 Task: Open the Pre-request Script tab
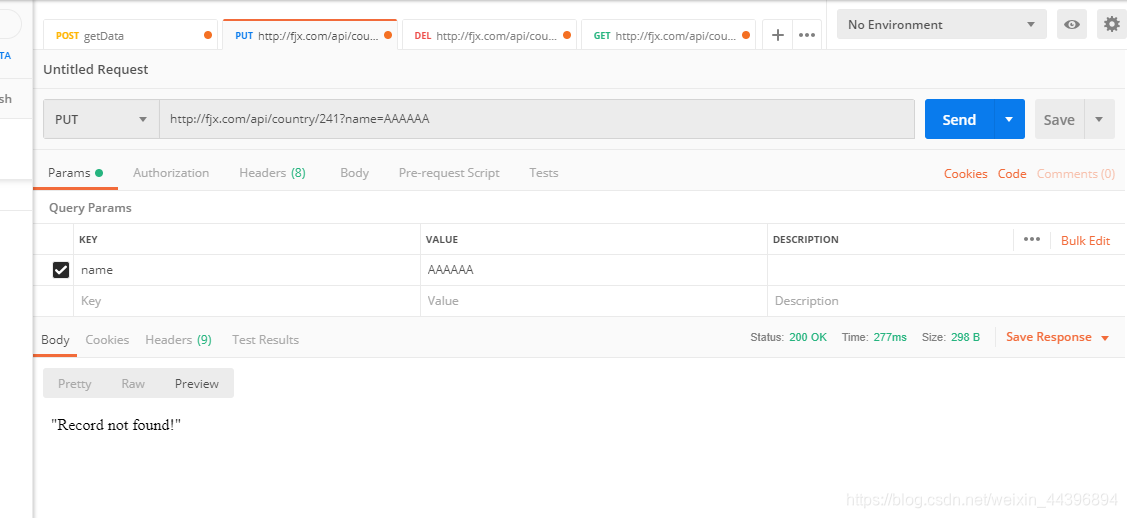click(x=449, y=172)
